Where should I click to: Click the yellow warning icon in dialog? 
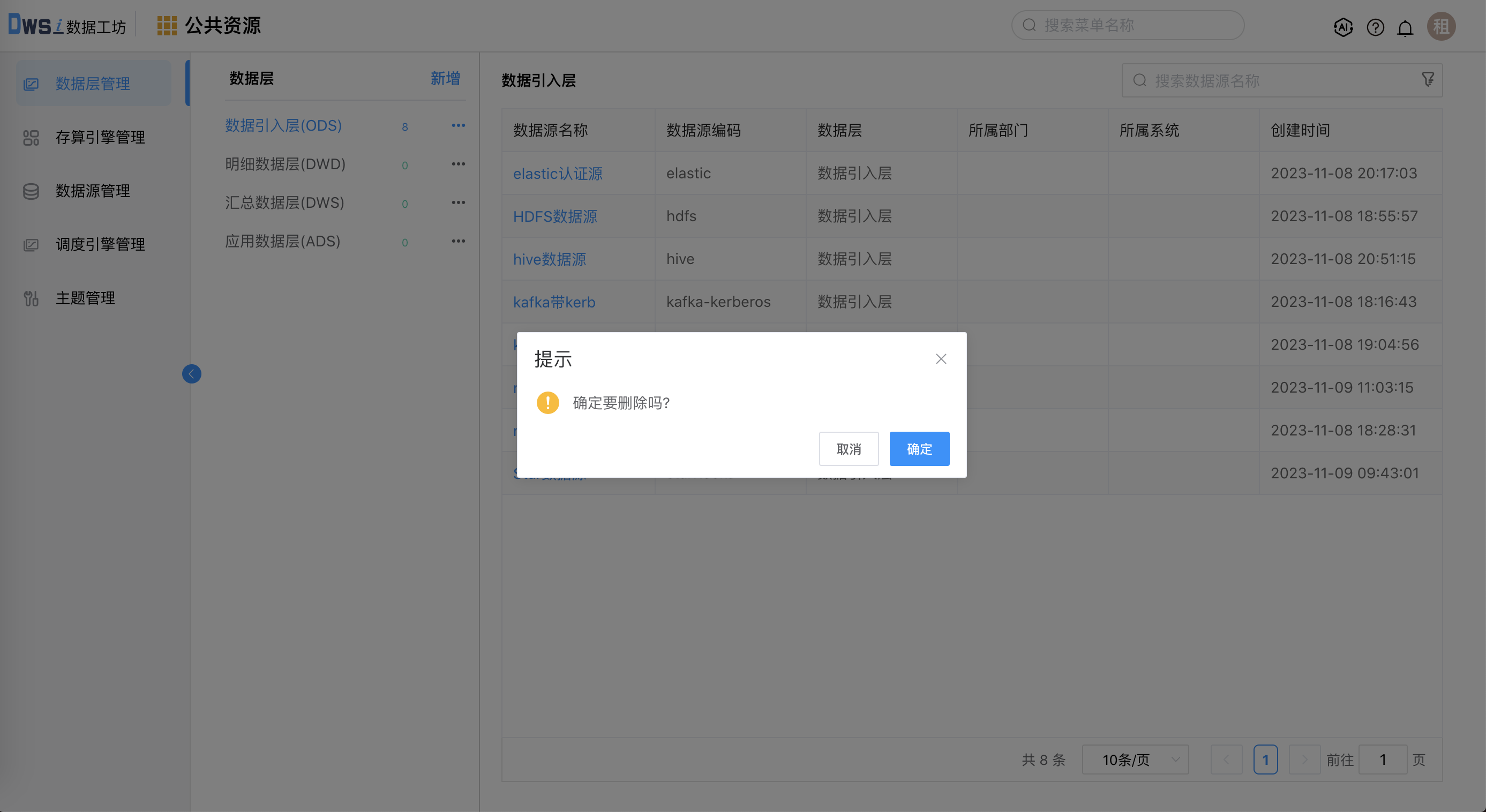point(547,403)
